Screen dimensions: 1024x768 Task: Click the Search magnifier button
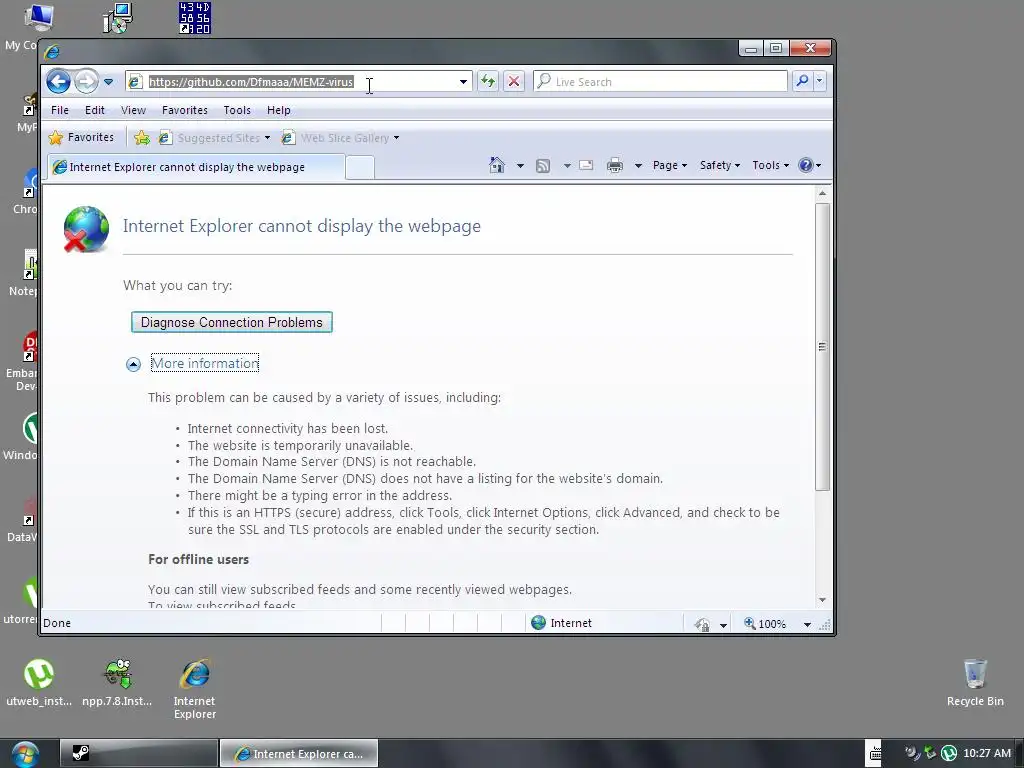pos(802,81)
